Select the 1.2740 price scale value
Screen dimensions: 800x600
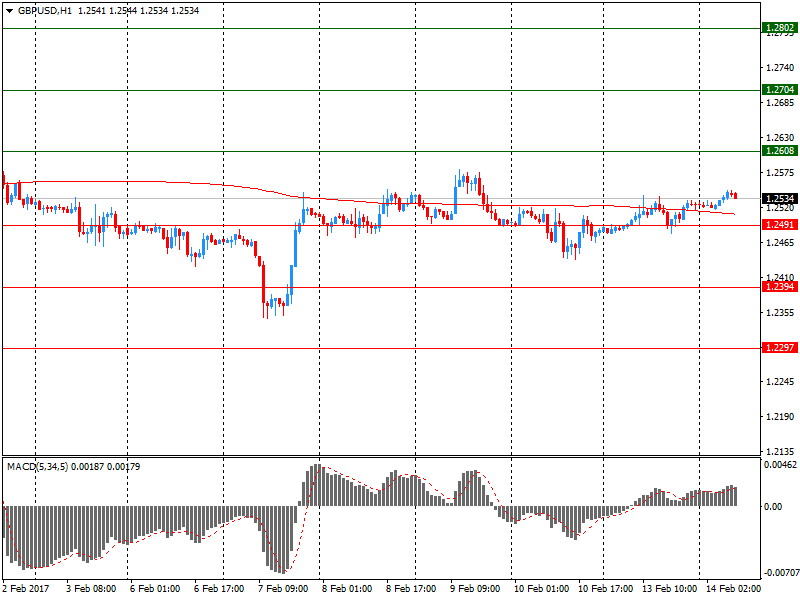click(x=780, y=68)
